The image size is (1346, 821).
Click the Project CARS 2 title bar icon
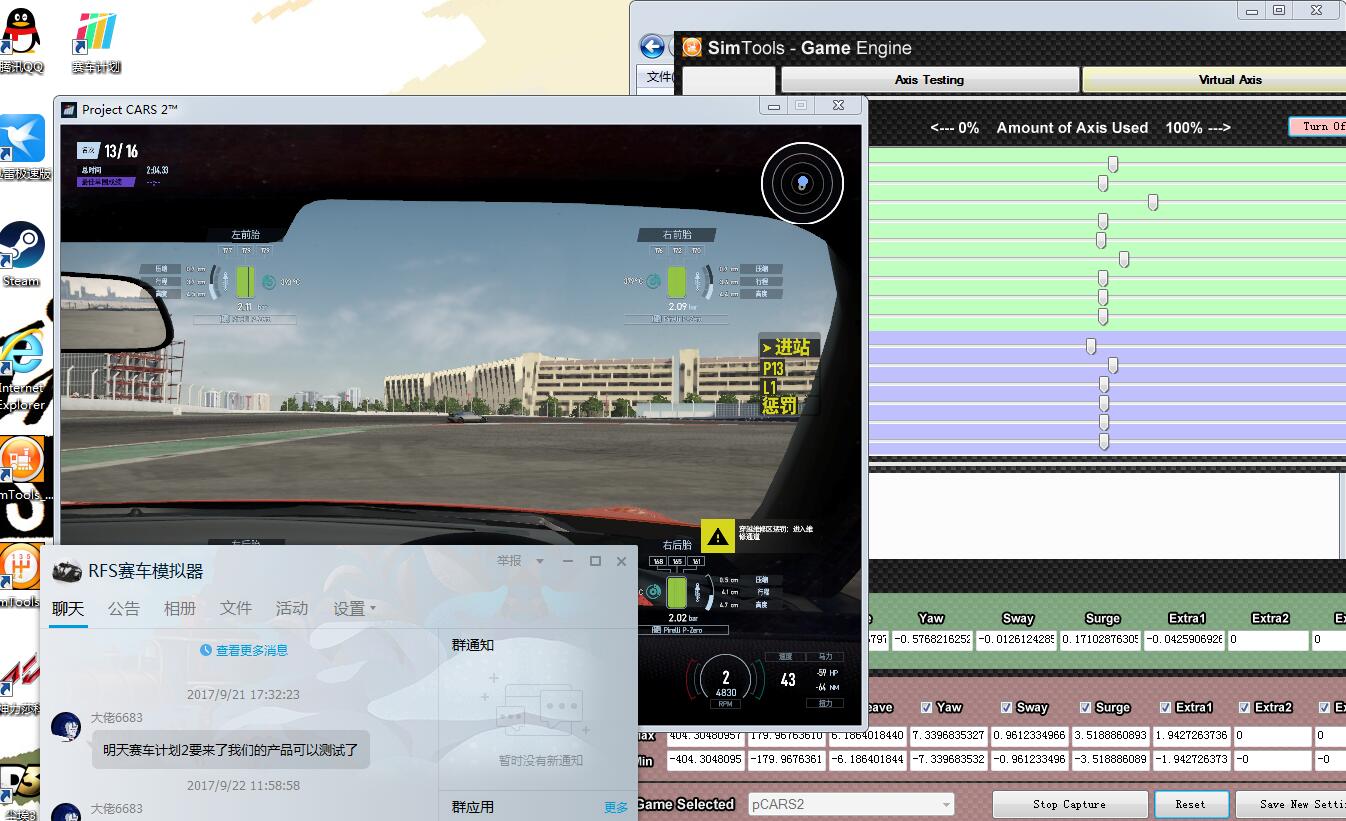tap(70, 109)
